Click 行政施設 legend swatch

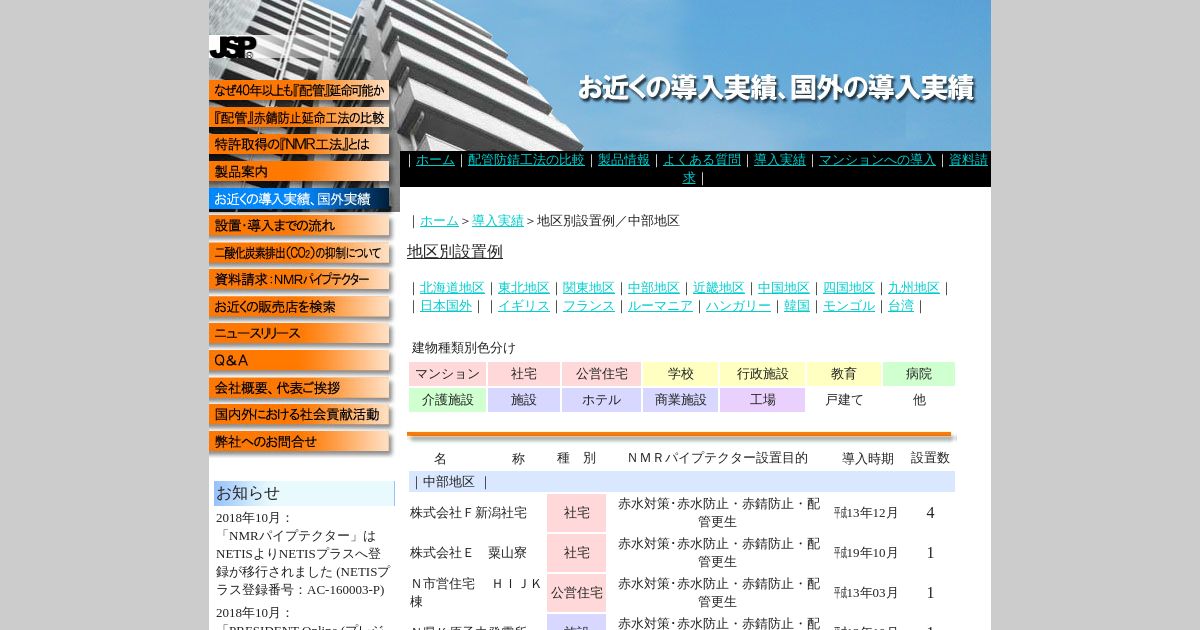pos(762,374)
